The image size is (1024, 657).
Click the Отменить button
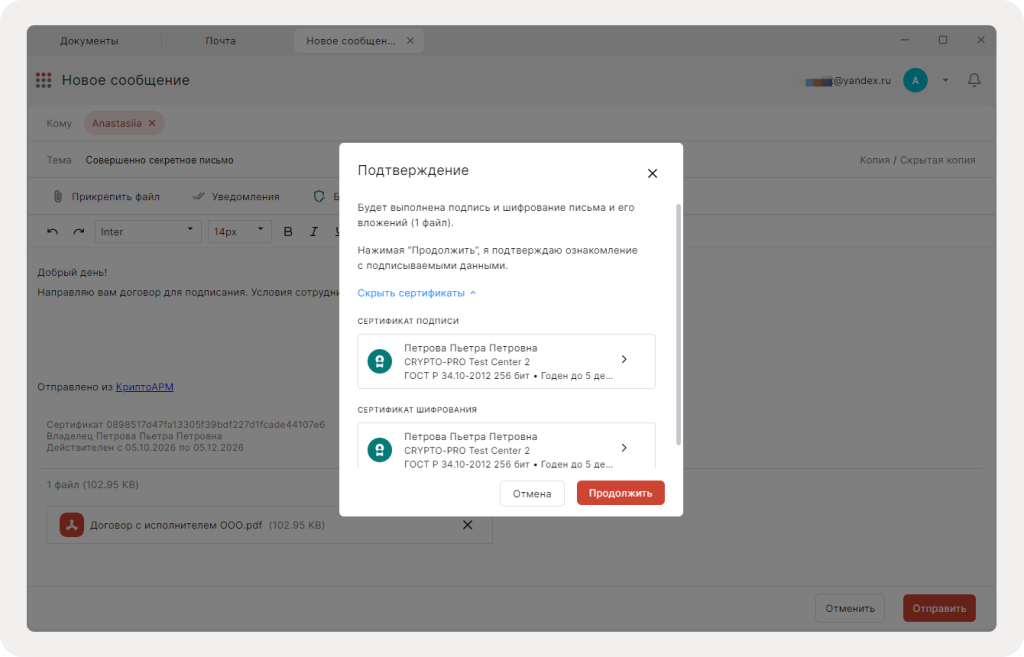(x=850, y=608)
